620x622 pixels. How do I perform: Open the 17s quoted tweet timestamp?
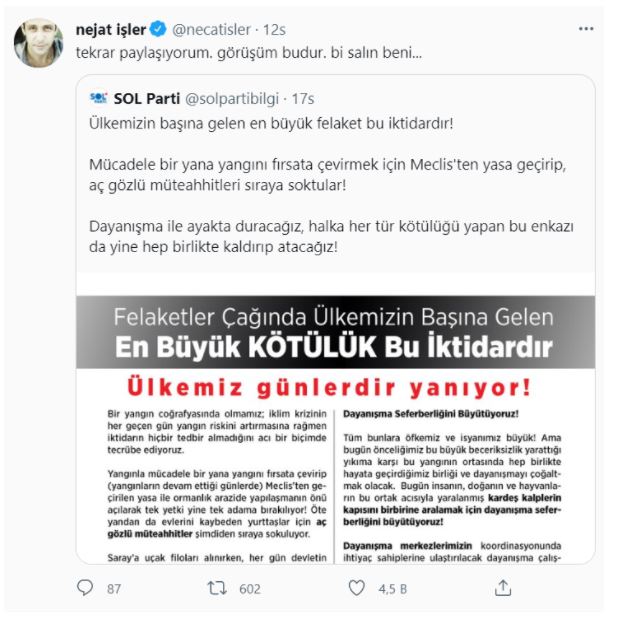point(303,99)
